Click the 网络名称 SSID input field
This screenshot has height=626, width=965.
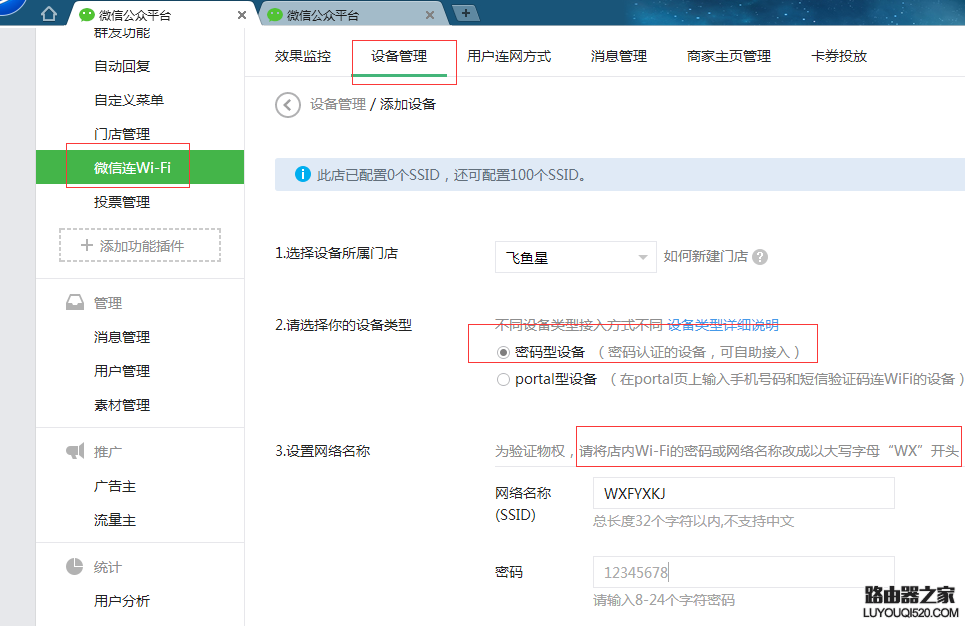(743, 493)
